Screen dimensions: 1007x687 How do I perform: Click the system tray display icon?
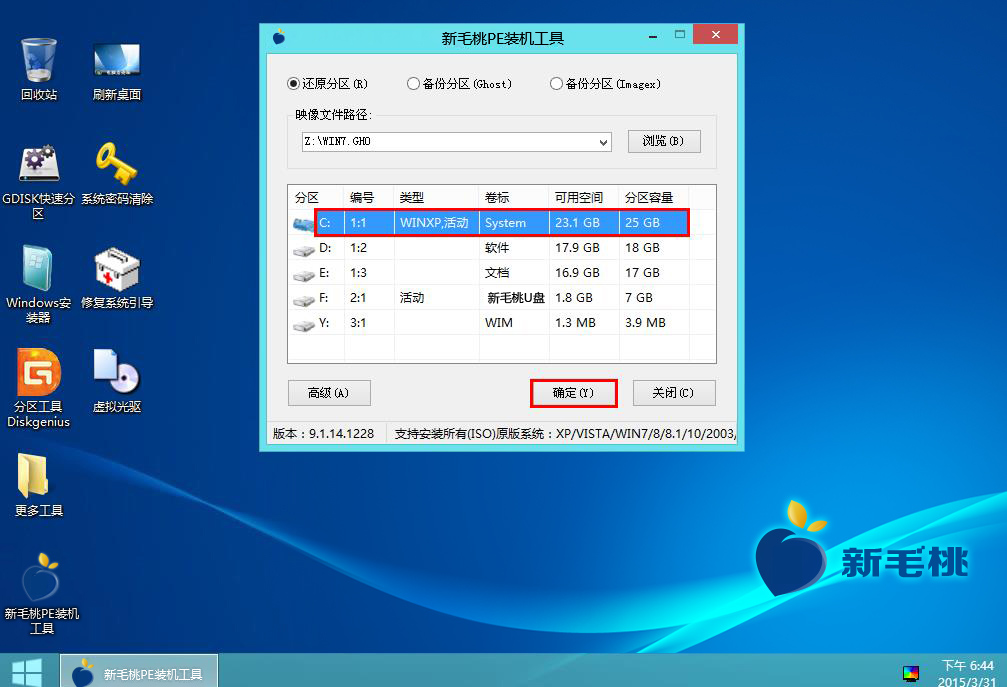[910, 673]
